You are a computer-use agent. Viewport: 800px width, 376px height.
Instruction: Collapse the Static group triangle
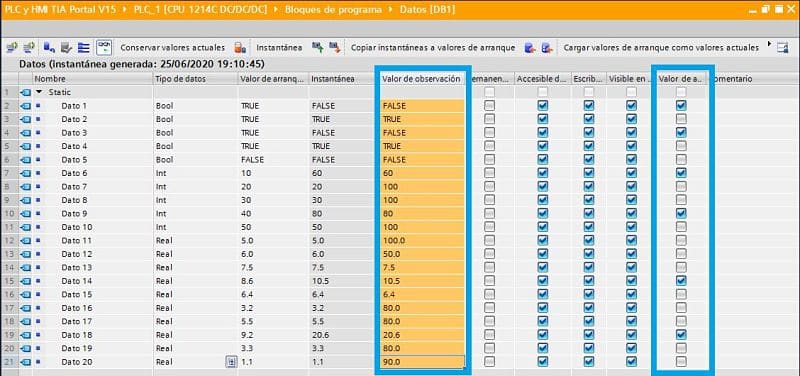pos(39,92)
